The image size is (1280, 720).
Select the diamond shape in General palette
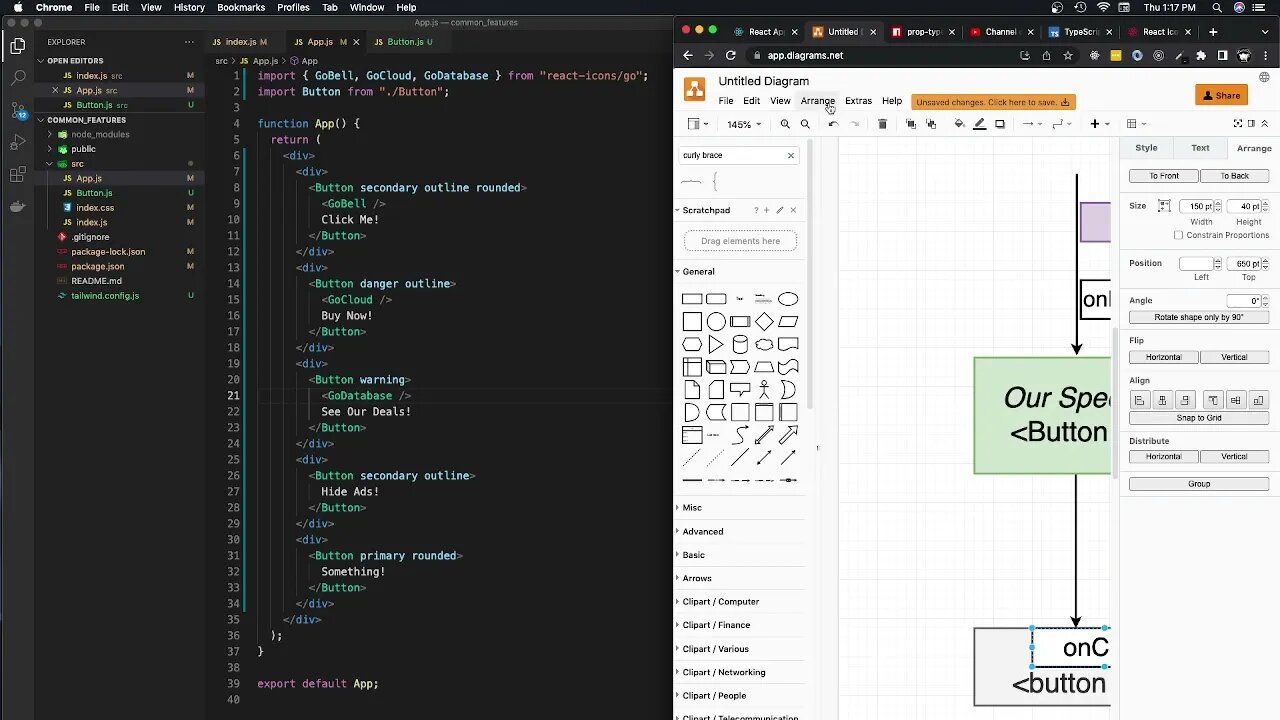(x=764, y=321)
